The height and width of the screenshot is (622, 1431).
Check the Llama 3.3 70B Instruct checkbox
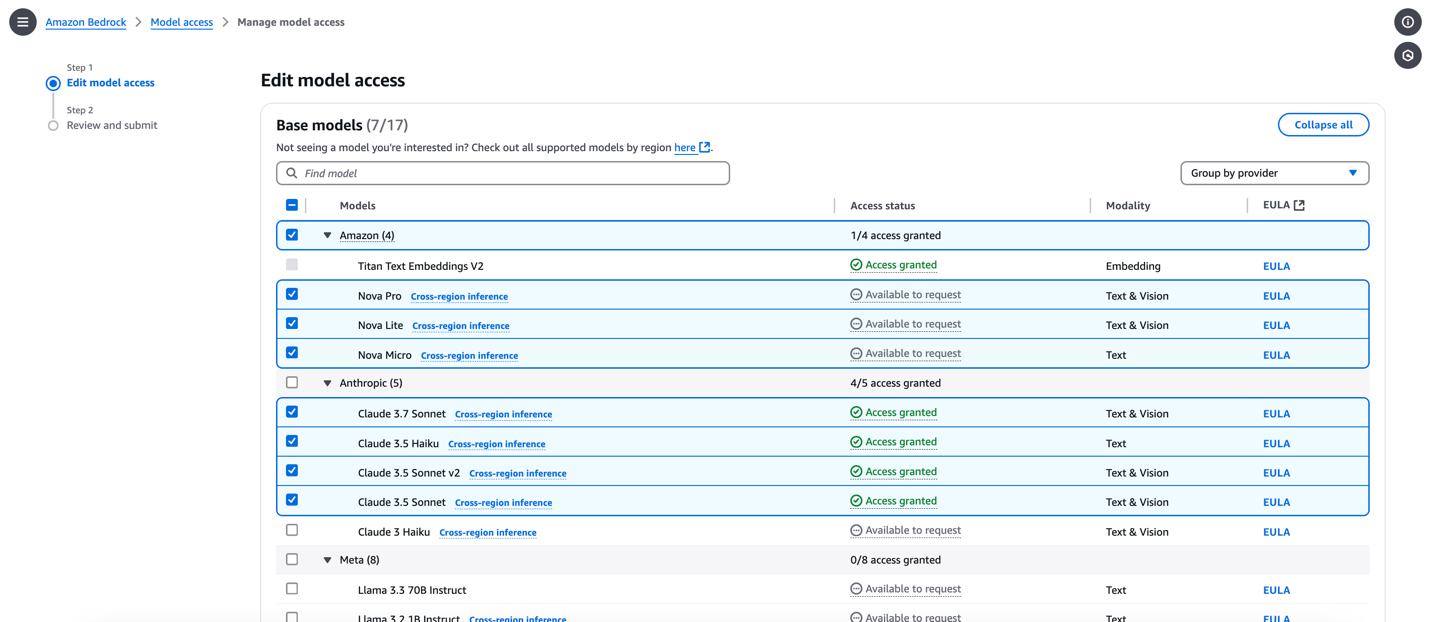tap(292, 589)
